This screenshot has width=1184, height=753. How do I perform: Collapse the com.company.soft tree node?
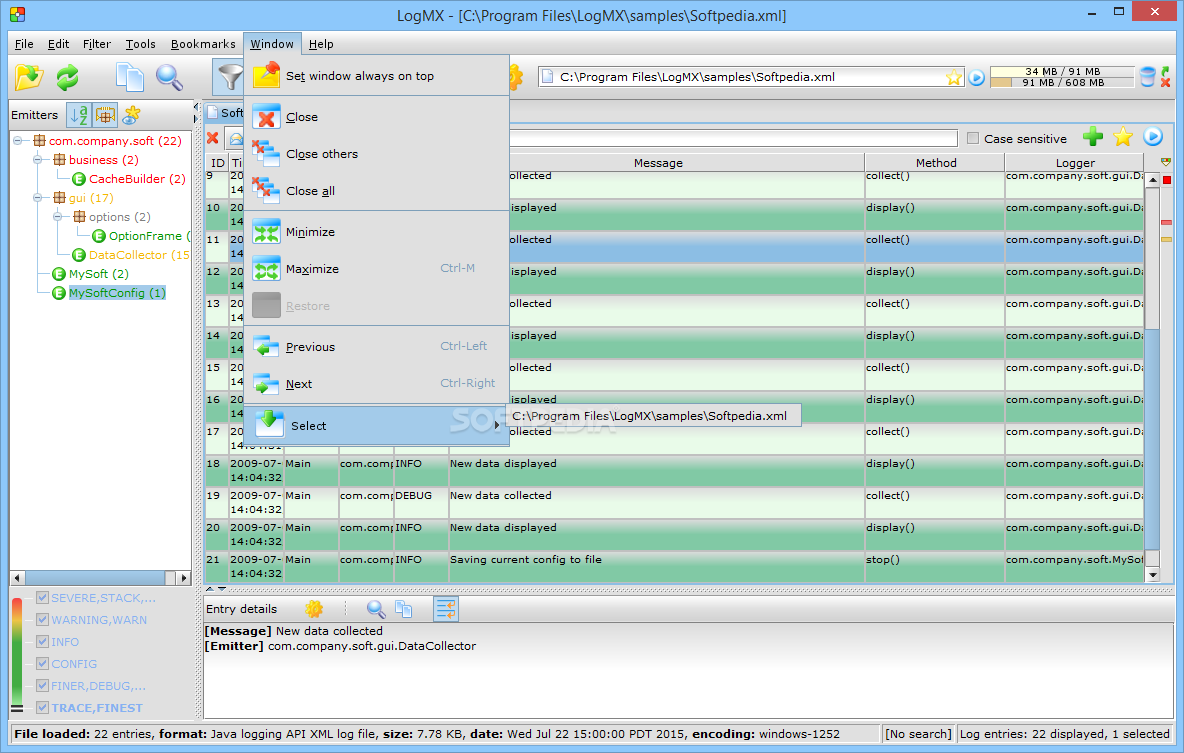tap(17, 140)
